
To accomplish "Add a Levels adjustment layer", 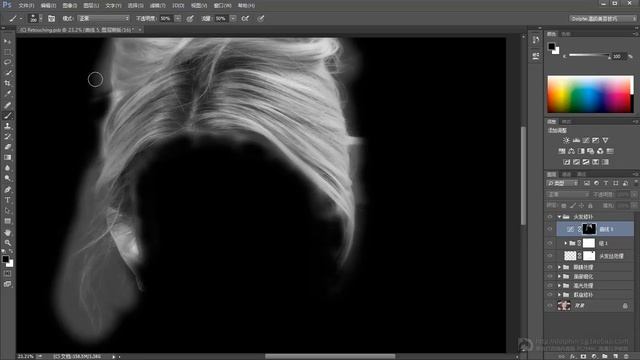I will (x=576, y=140).
